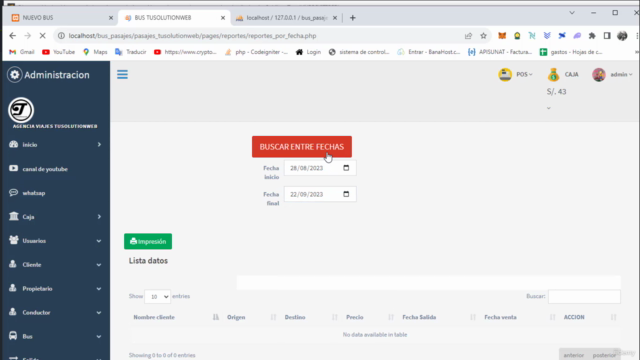Click the Propietario person icon

pyautogui.click(x=13, y=288)
